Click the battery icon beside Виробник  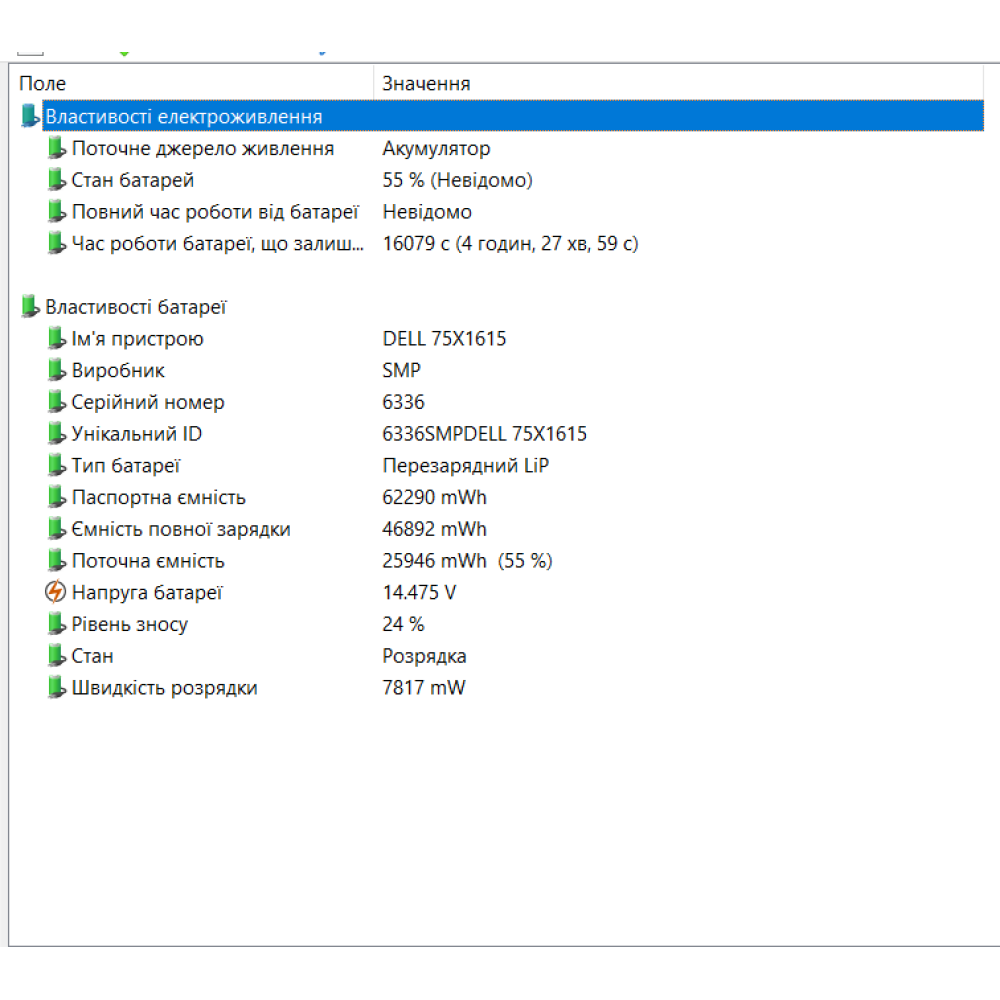click(x=57, y=370)
